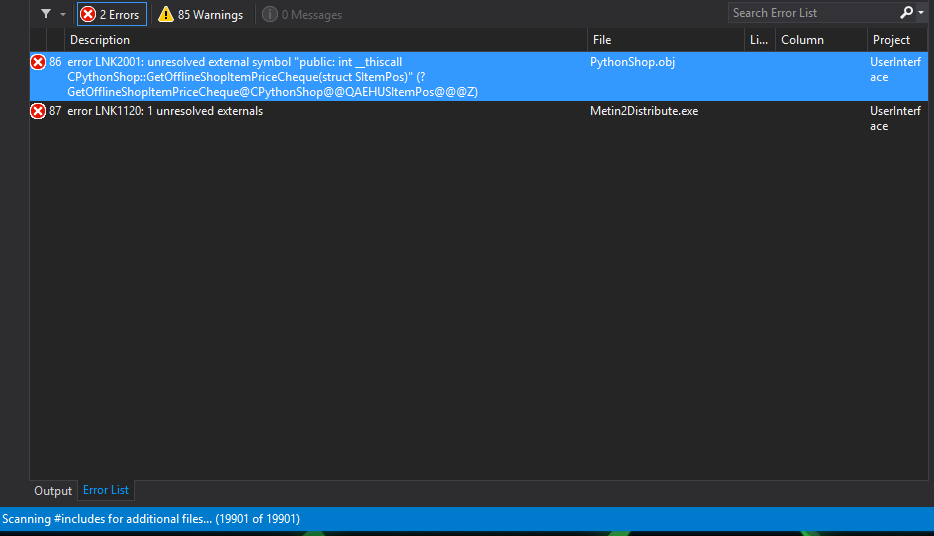Click UserInterface project cell in row 86
934x536 pixels.
[x=895, y=69]
